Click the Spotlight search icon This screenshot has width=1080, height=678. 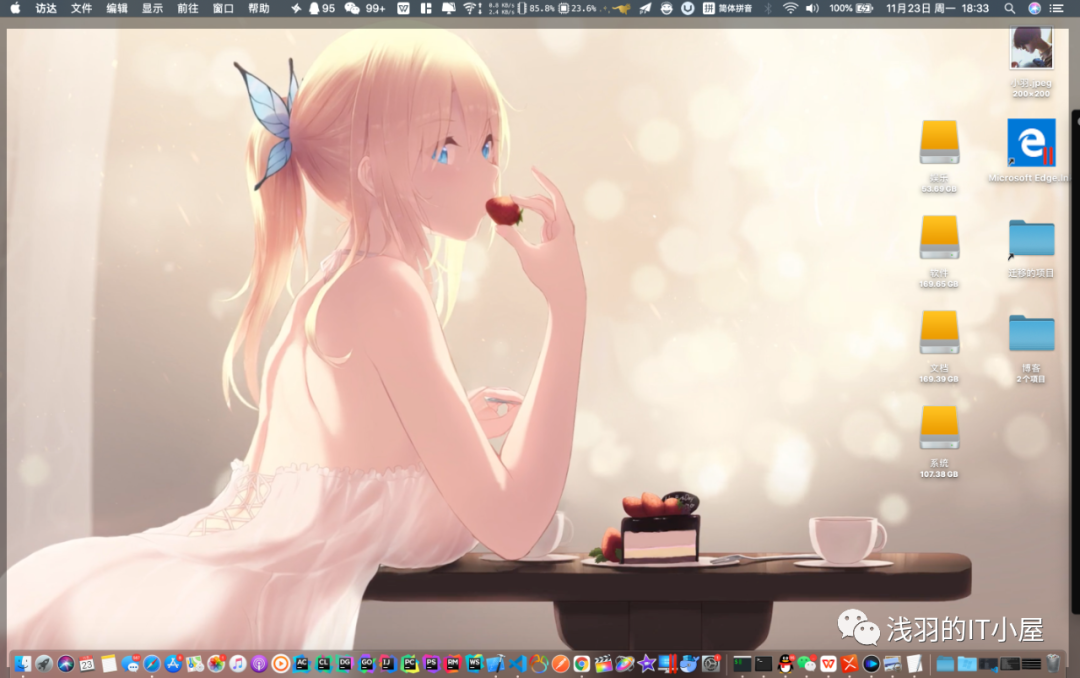point(1009,8)
